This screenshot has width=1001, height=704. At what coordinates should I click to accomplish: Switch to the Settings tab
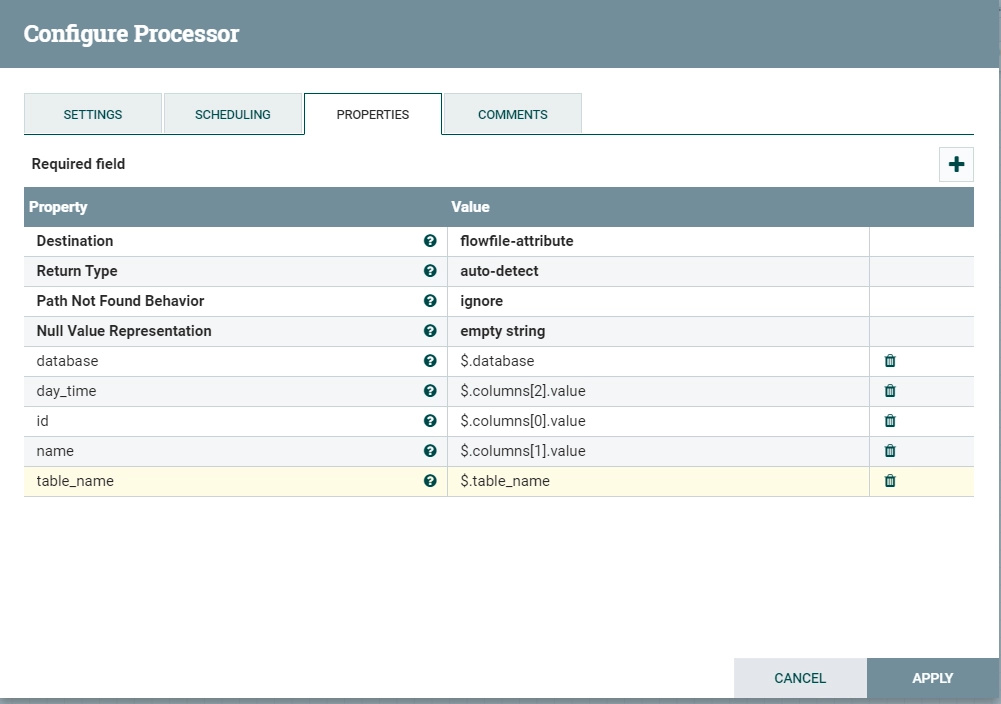[93, 114]
